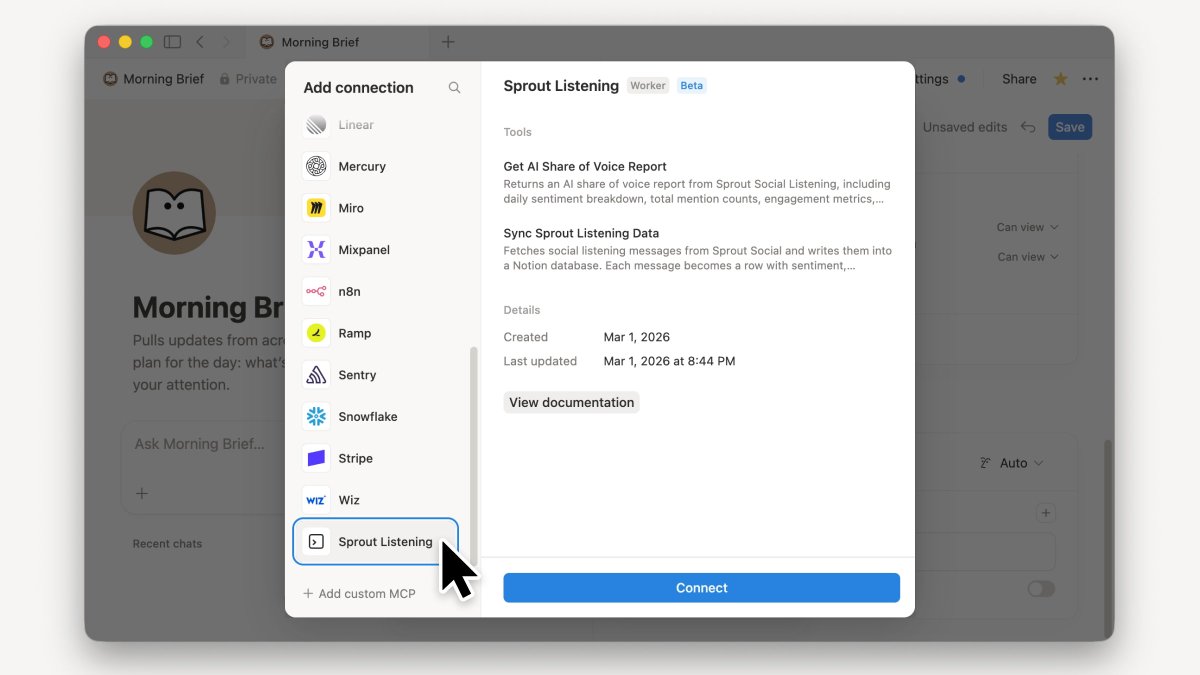Screen dimensions: 1200x675
Task: Click View documentation
Action: [x=571, y=402]
